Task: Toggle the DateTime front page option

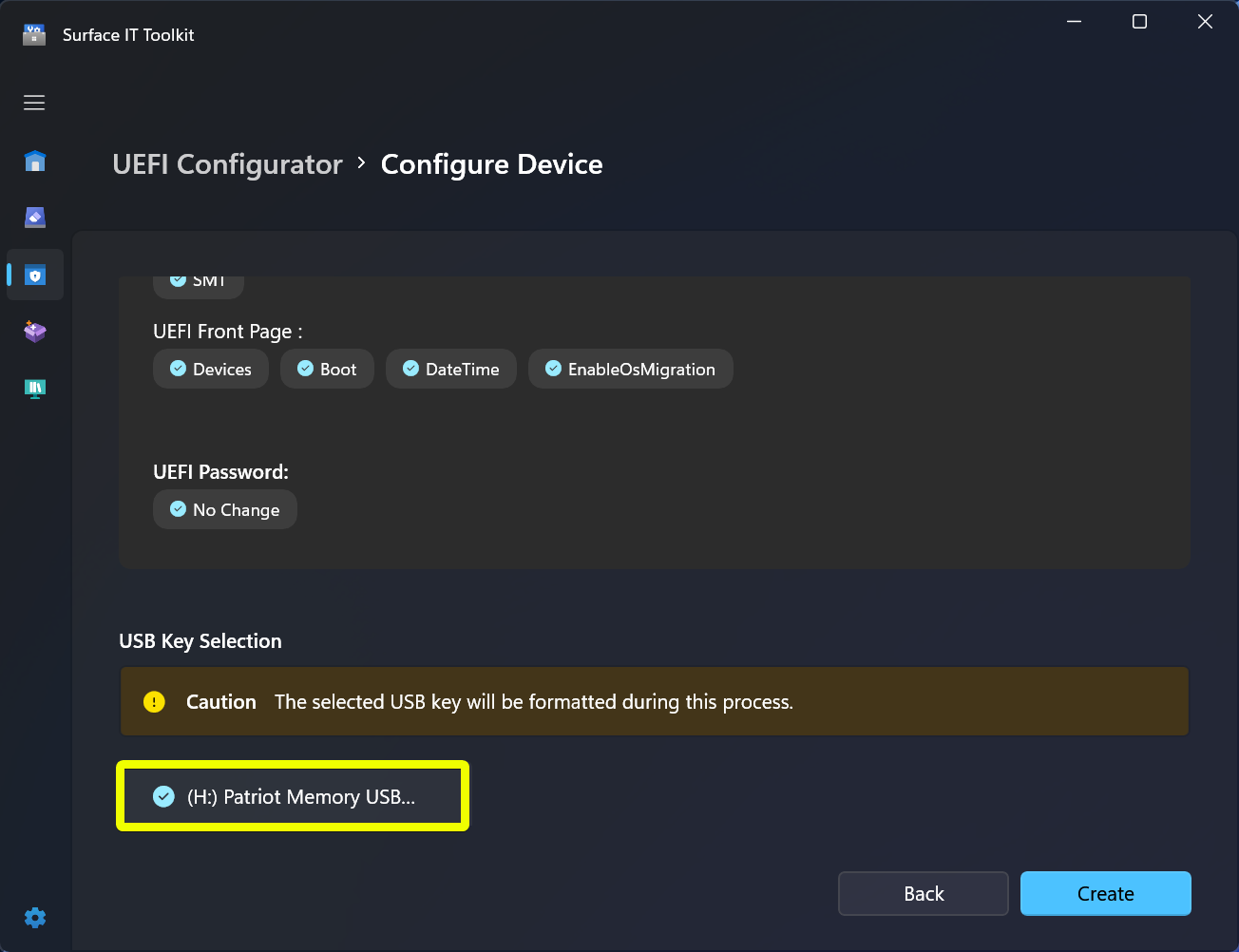Action: (x=450, y=369)
